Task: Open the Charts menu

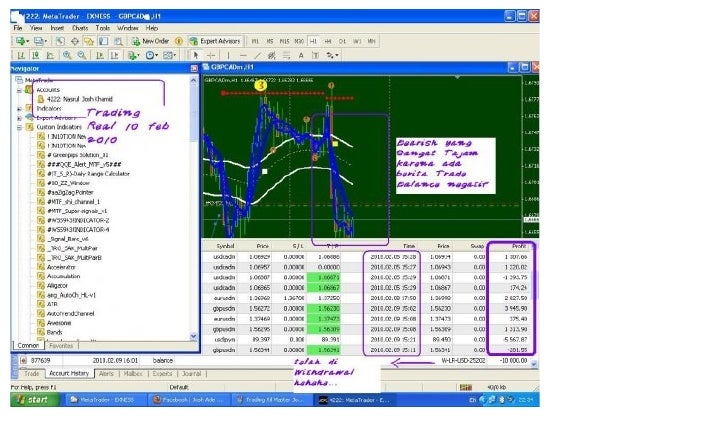Action: pyautogui.click(x=80, y=28)
